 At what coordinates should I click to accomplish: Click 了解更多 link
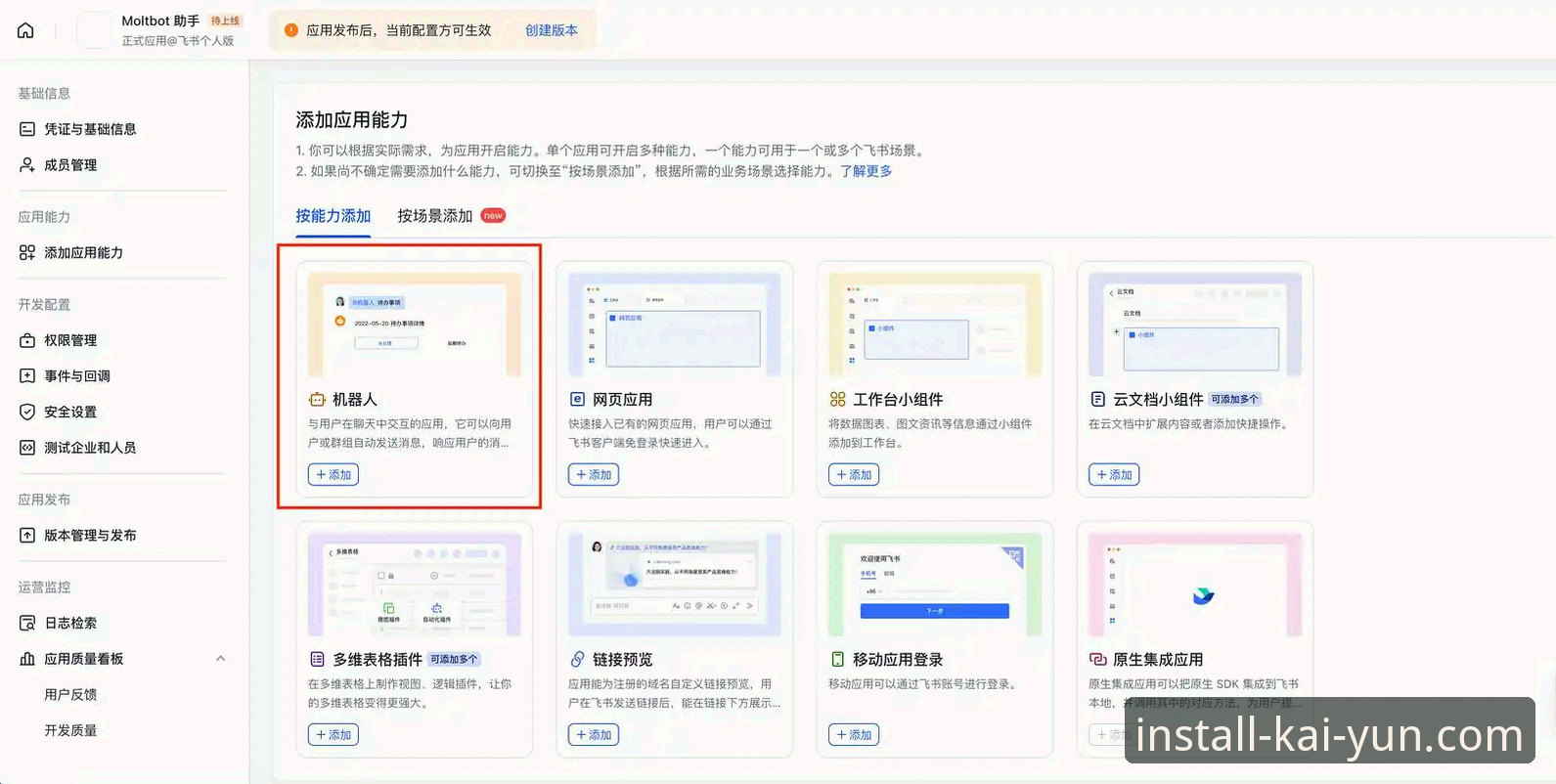click(867, 171)
